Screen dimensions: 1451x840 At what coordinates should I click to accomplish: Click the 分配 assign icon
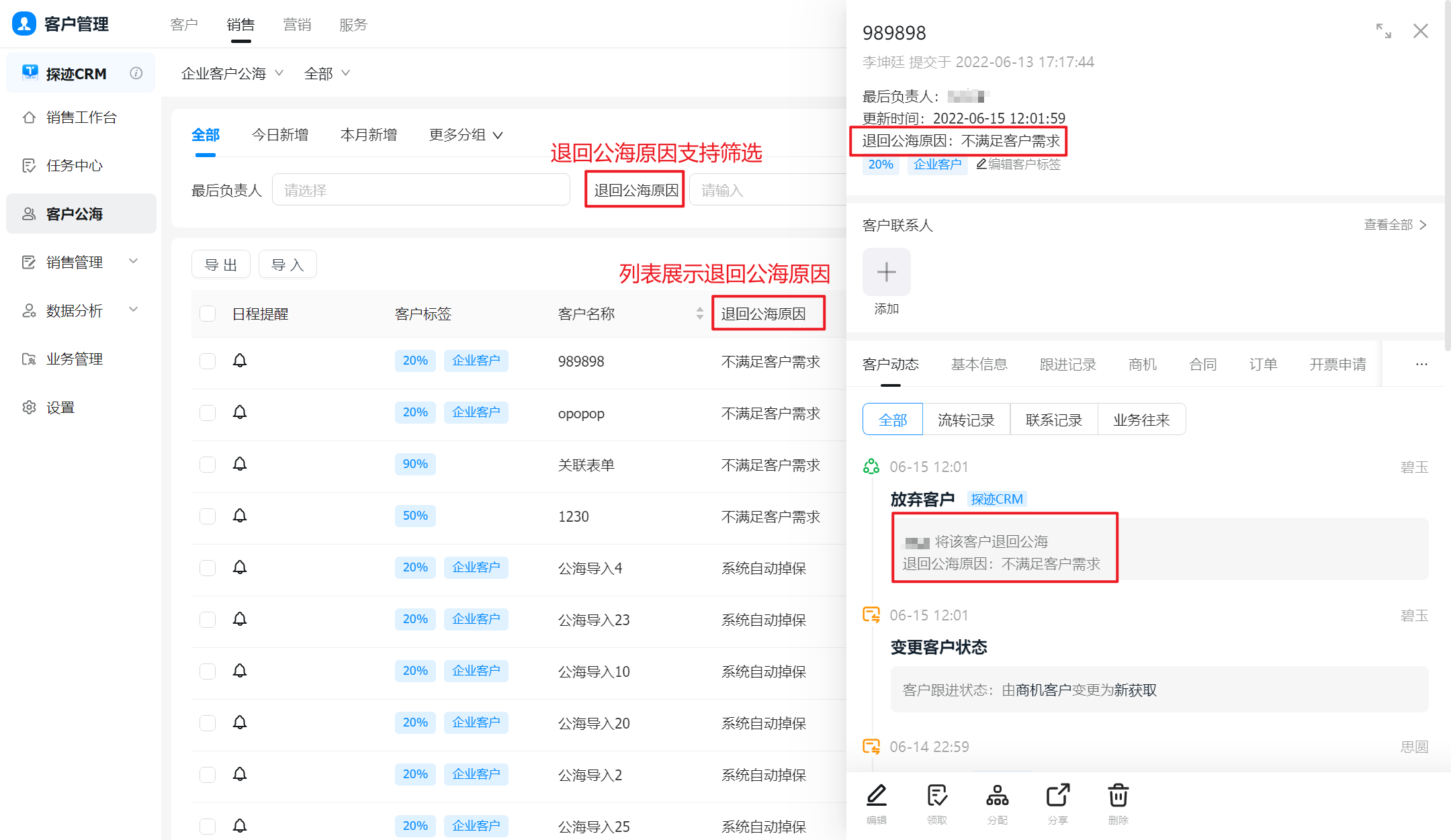pos(997,796)
